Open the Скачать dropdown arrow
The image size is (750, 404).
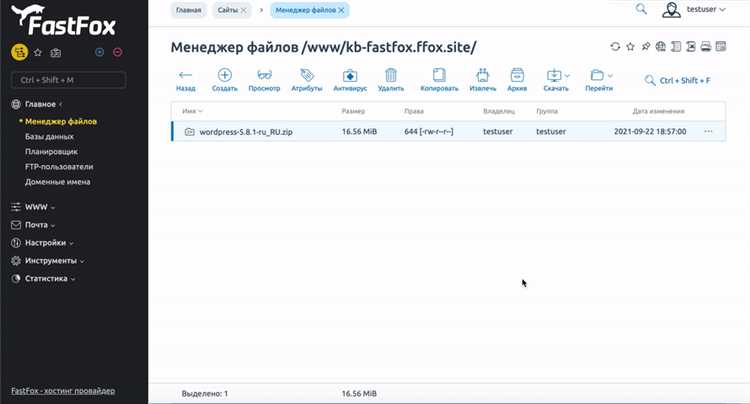[x=567, y=76]
